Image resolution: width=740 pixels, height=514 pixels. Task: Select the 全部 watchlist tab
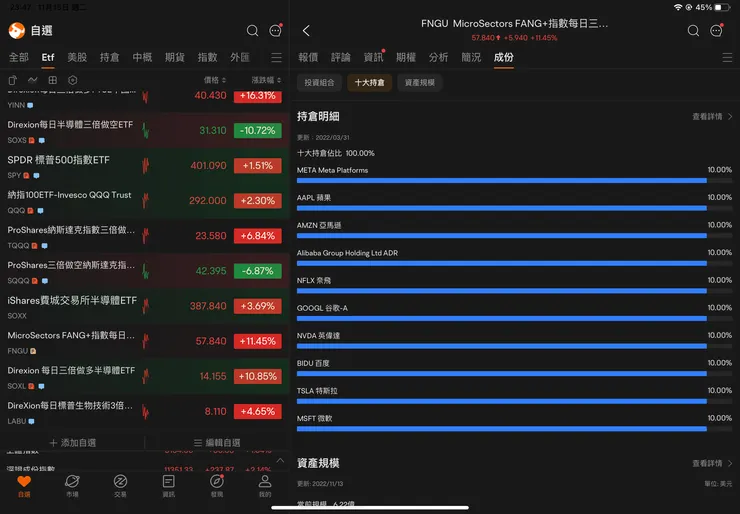click(x=19, y=58)
